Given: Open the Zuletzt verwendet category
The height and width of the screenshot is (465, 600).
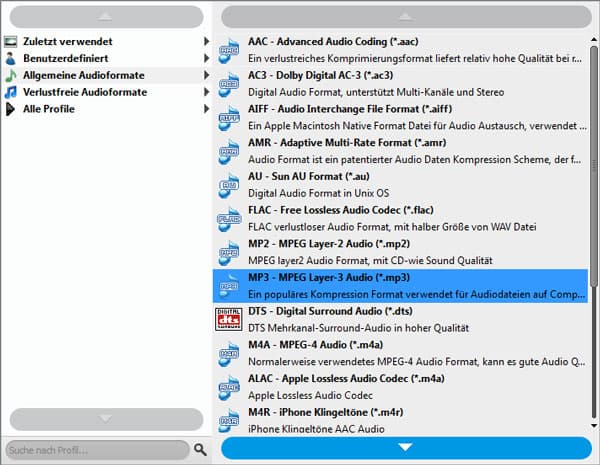Looking at the screenshot, I should (x=106, y=41).
